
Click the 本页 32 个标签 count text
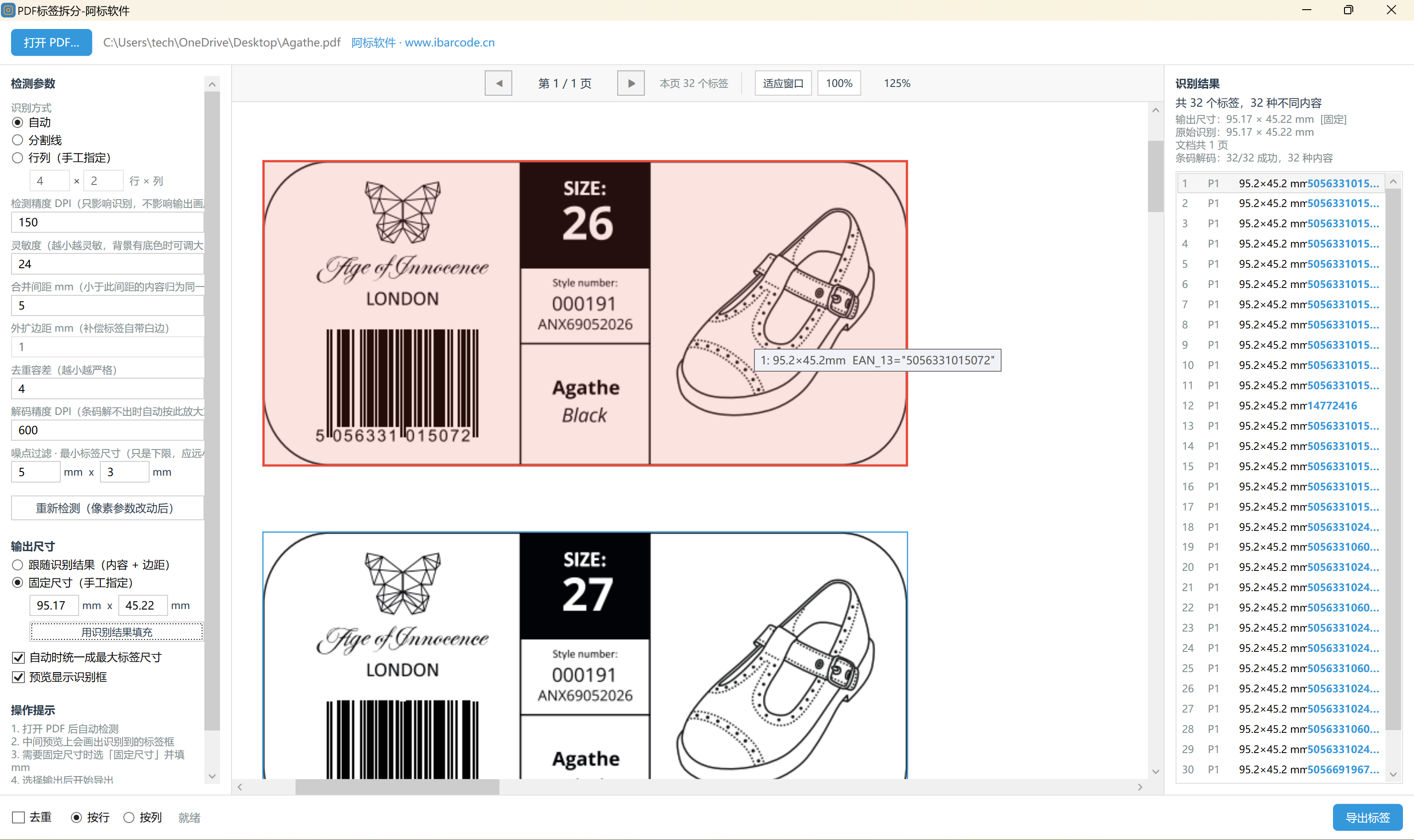click(x=694, y=83)
